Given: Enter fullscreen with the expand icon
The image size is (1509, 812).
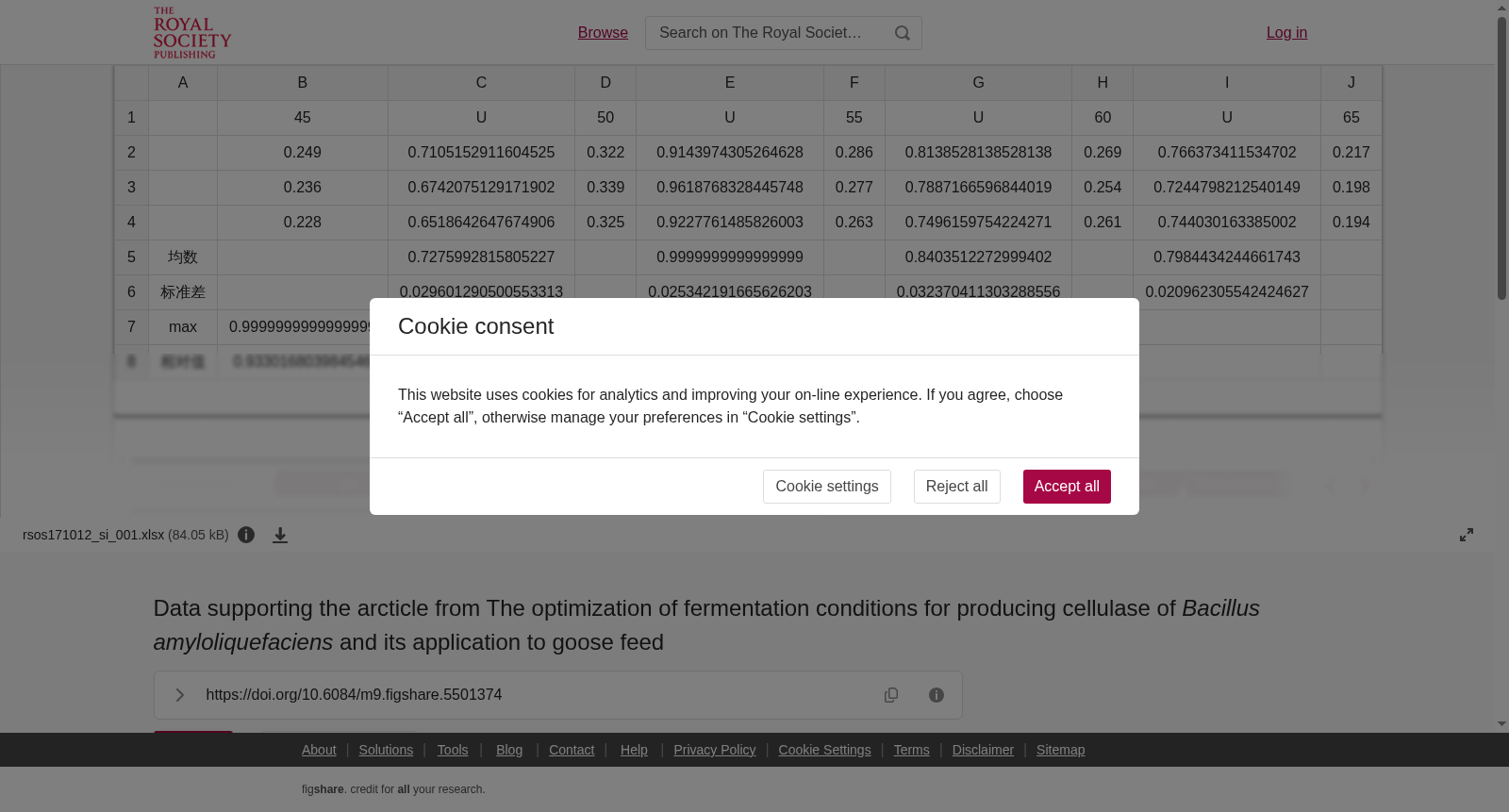Looking at the screenshot, I should pyautogui.click(x=1467, y=535).
